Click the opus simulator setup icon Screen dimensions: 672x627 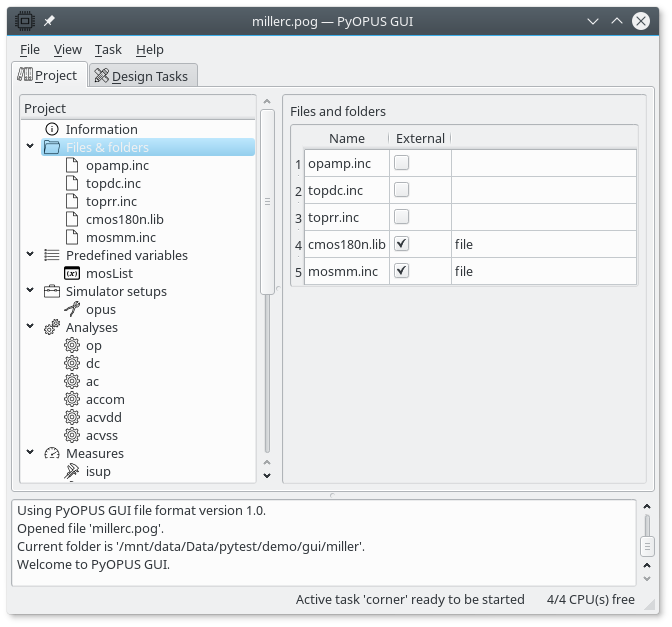[x=72, y=309]
